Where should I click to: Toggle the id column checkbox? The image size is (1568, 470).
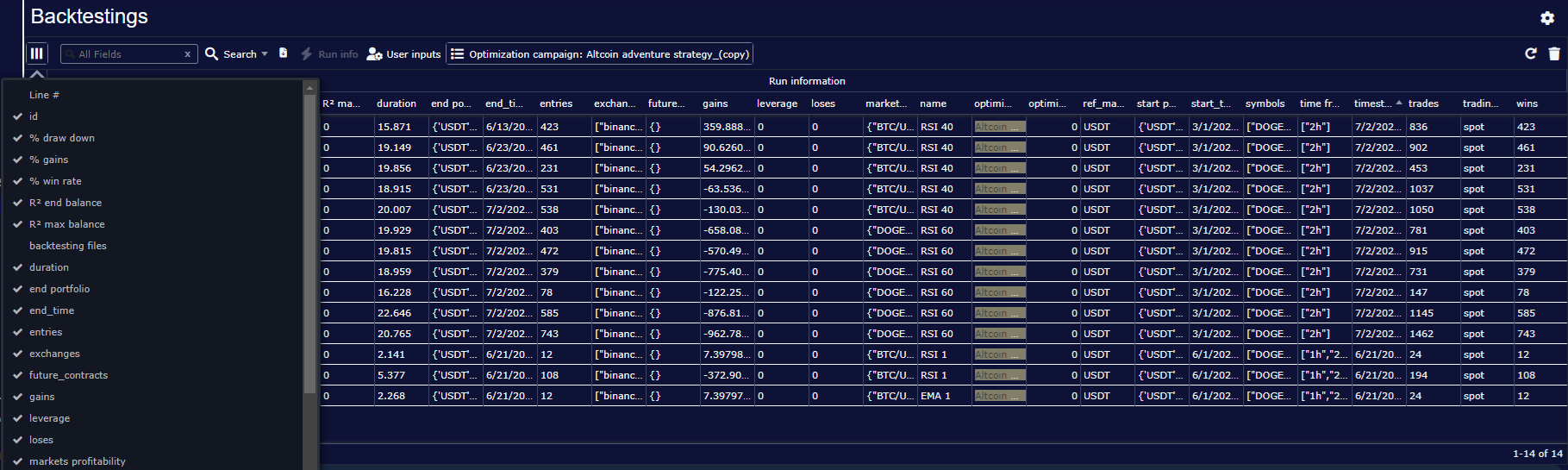click(17, 116)
